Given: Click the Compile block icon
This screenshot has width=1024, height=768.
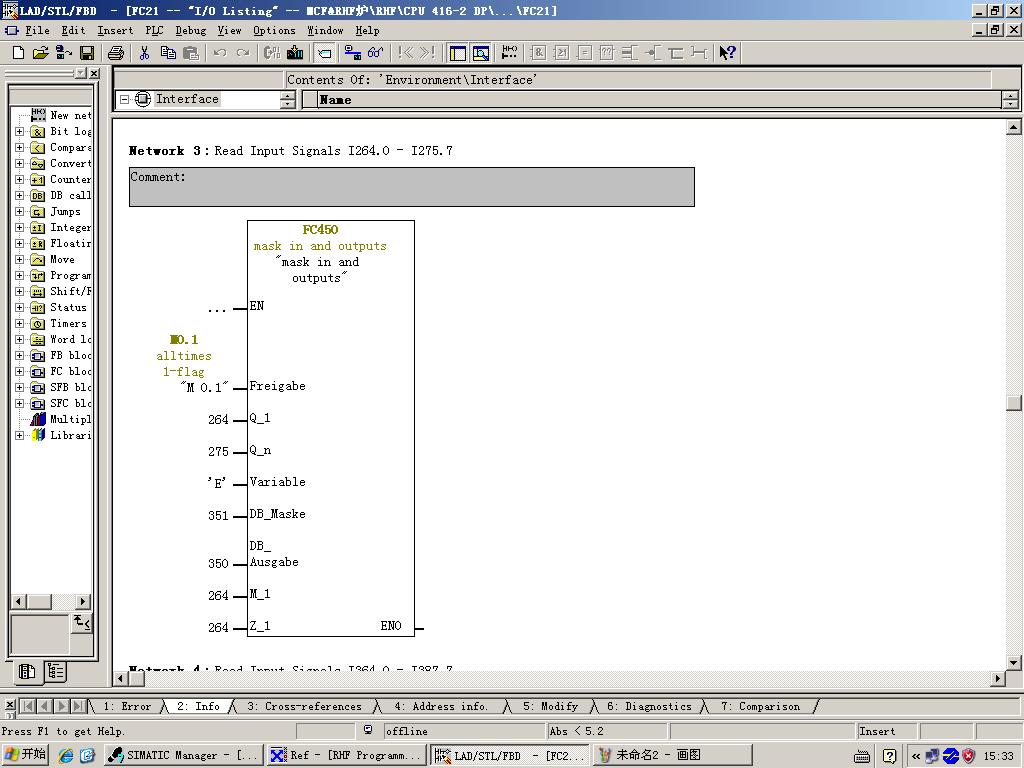Looking at the screenshot, I should pyautogui.click(x=272, y=53).
